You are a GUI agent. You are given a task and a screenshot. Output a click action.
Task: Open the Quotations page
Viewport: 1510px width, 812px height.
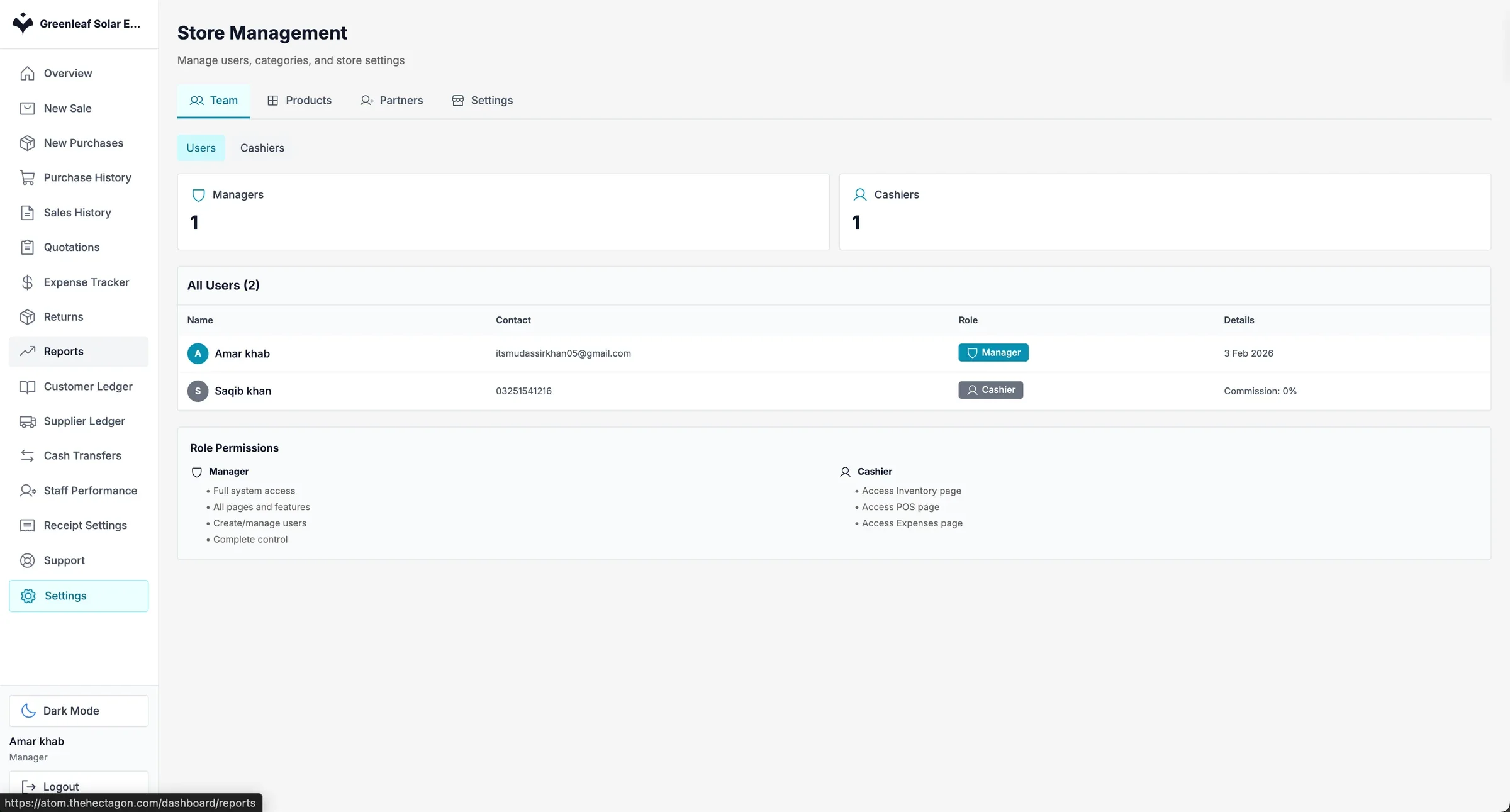79,247
